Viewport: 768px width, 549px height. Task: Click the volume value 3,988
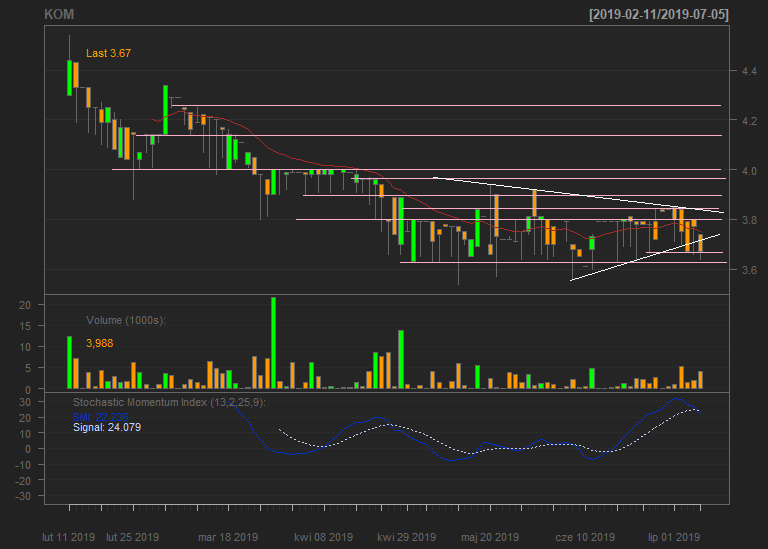[x=99, y=343]
